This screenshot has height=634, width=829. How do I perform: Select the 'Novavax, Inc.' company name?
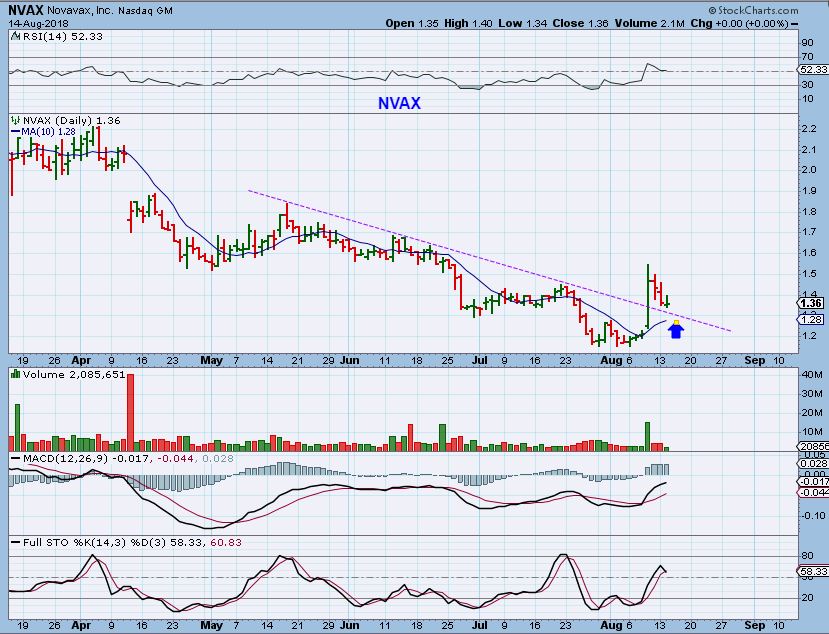click(80, 10)
